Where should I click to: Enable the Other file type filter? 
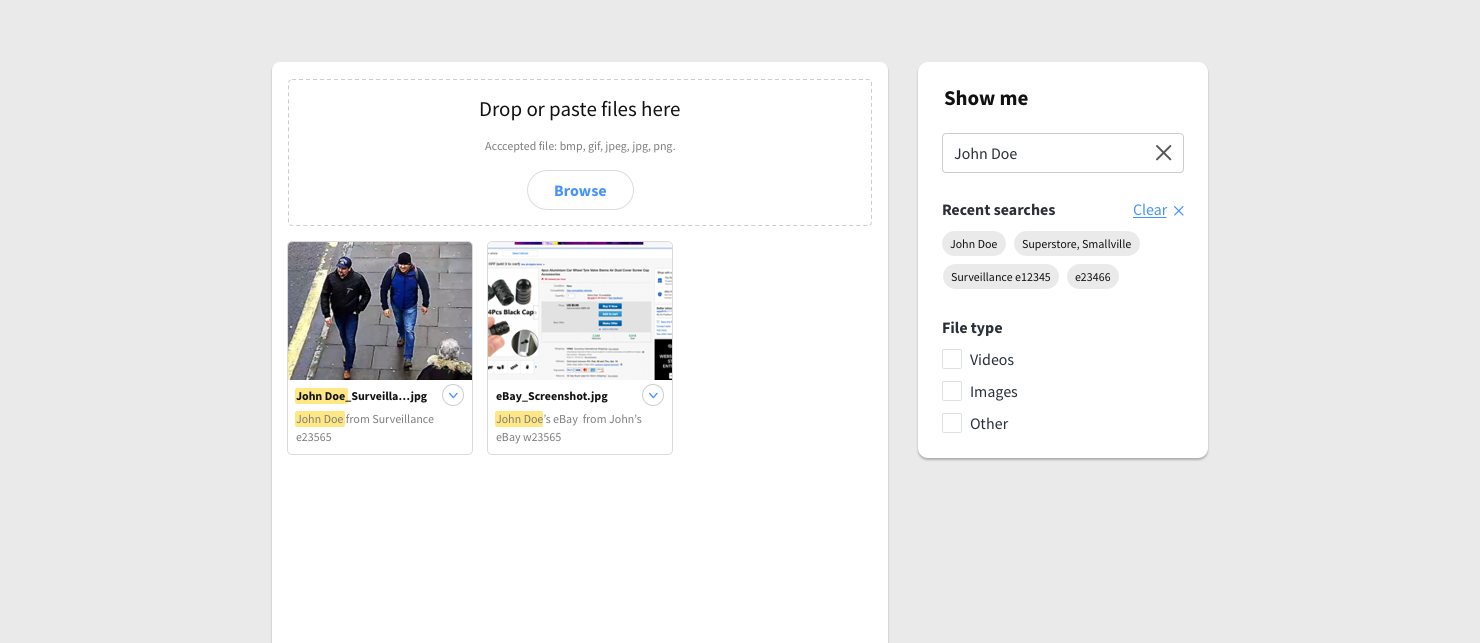click(951, 423)
